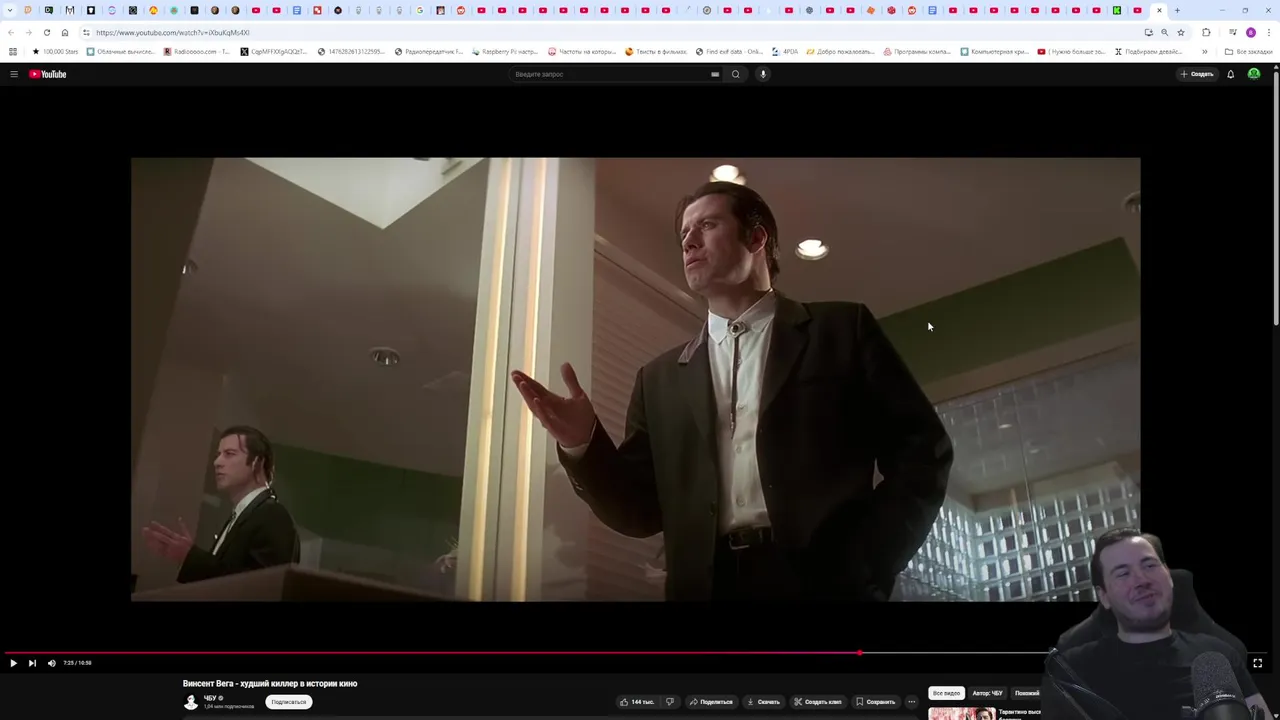Click the paused video frame
1280x720 pixels.
tap(635, 379)
